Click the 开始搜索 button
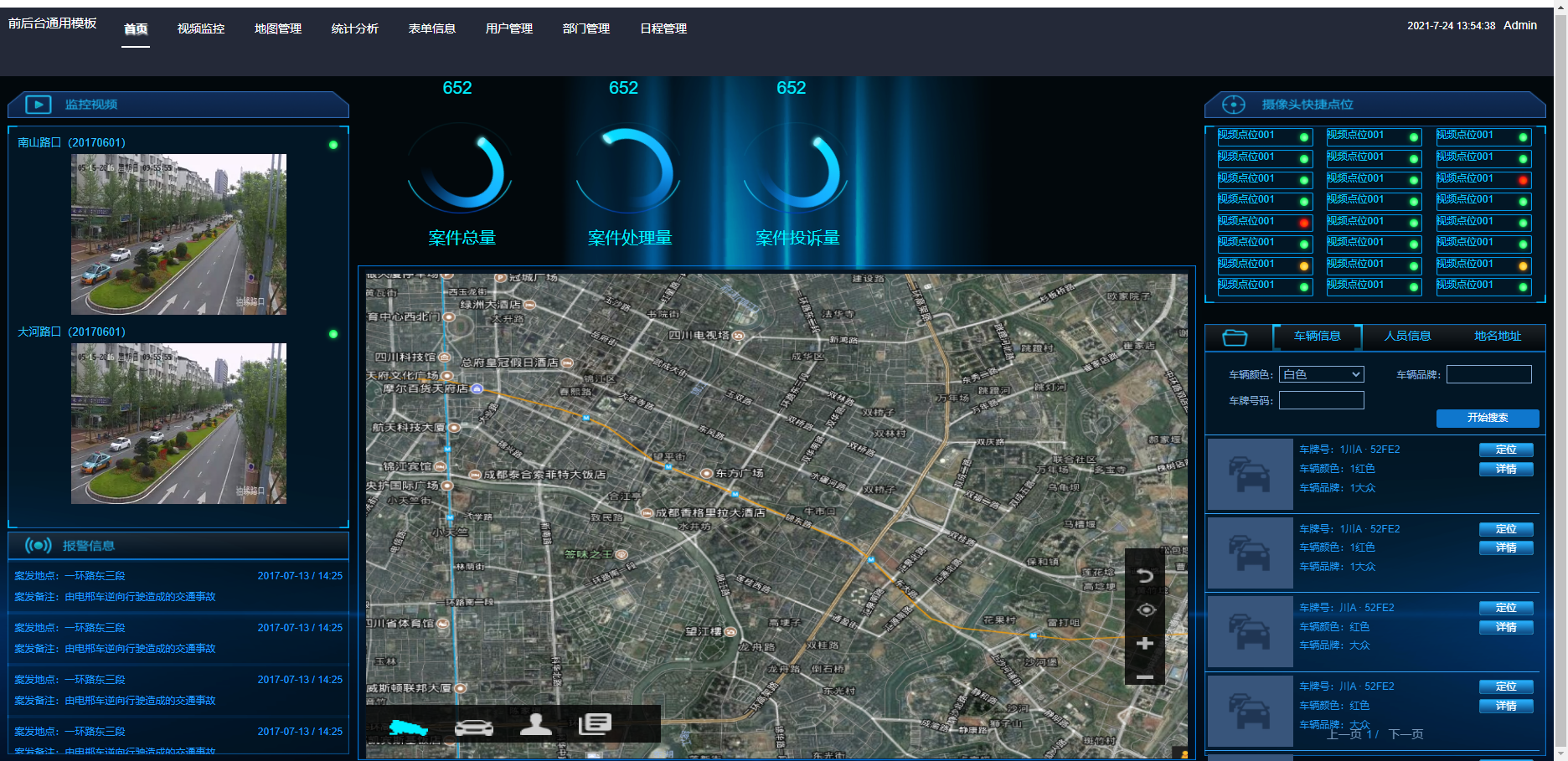1568x761 pixels. pos(1488,418)
